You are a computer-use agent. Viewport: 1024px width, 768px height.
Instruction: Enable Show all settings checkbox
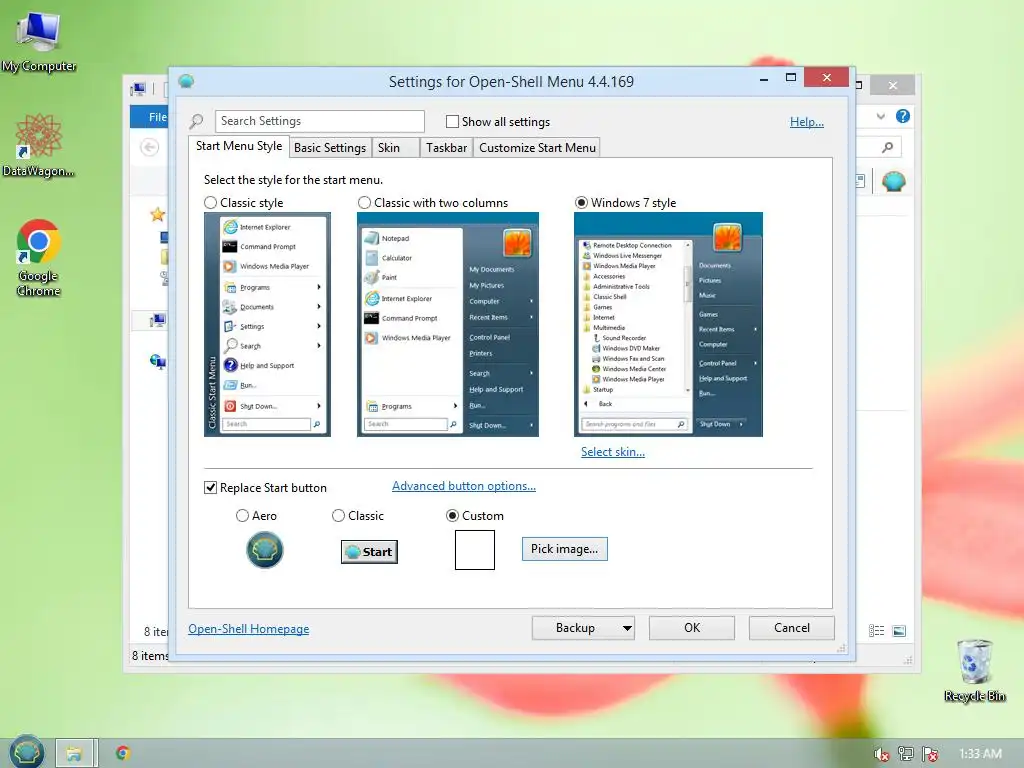[452, 121]
